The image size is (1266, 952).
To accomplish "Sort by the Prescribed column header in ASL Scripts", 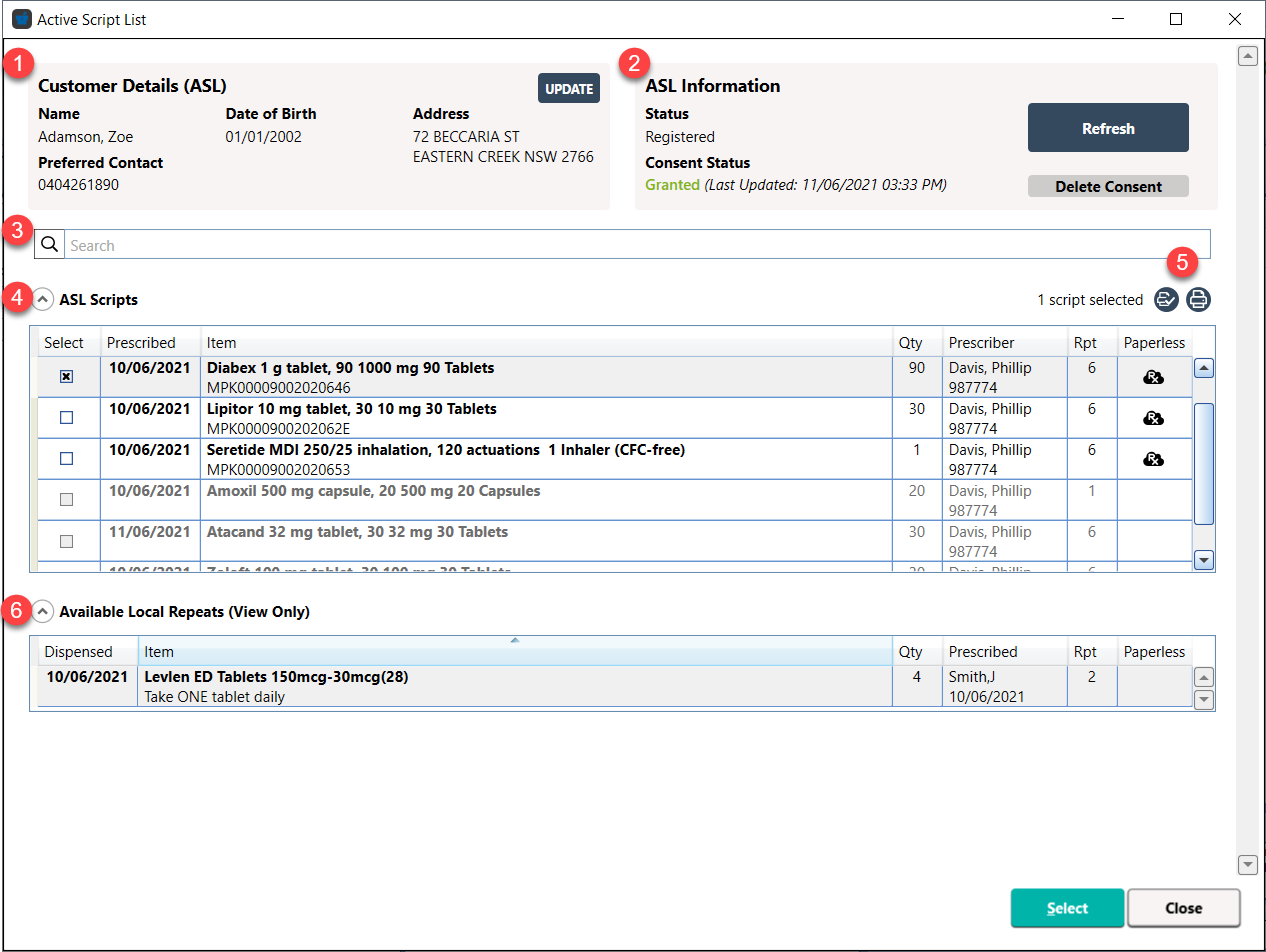I will [150, 342].
